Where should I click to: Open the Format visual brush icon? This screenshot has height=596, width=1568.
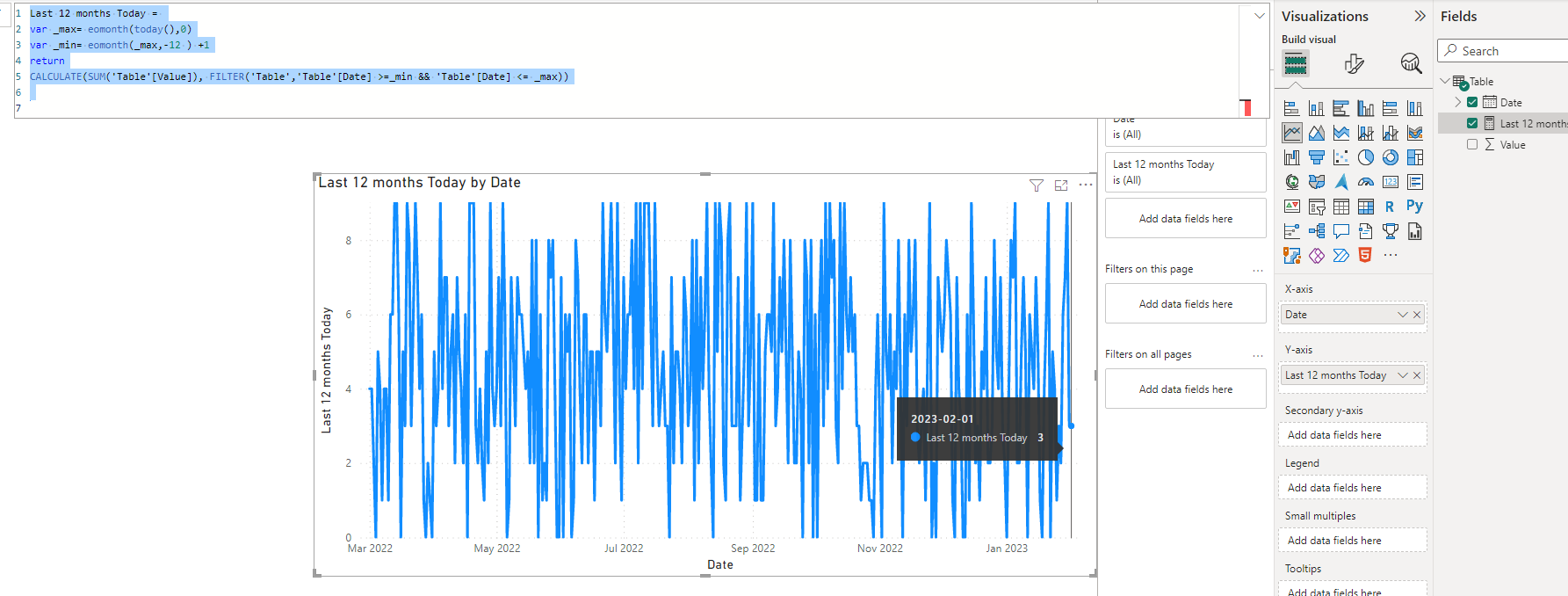1354,63
